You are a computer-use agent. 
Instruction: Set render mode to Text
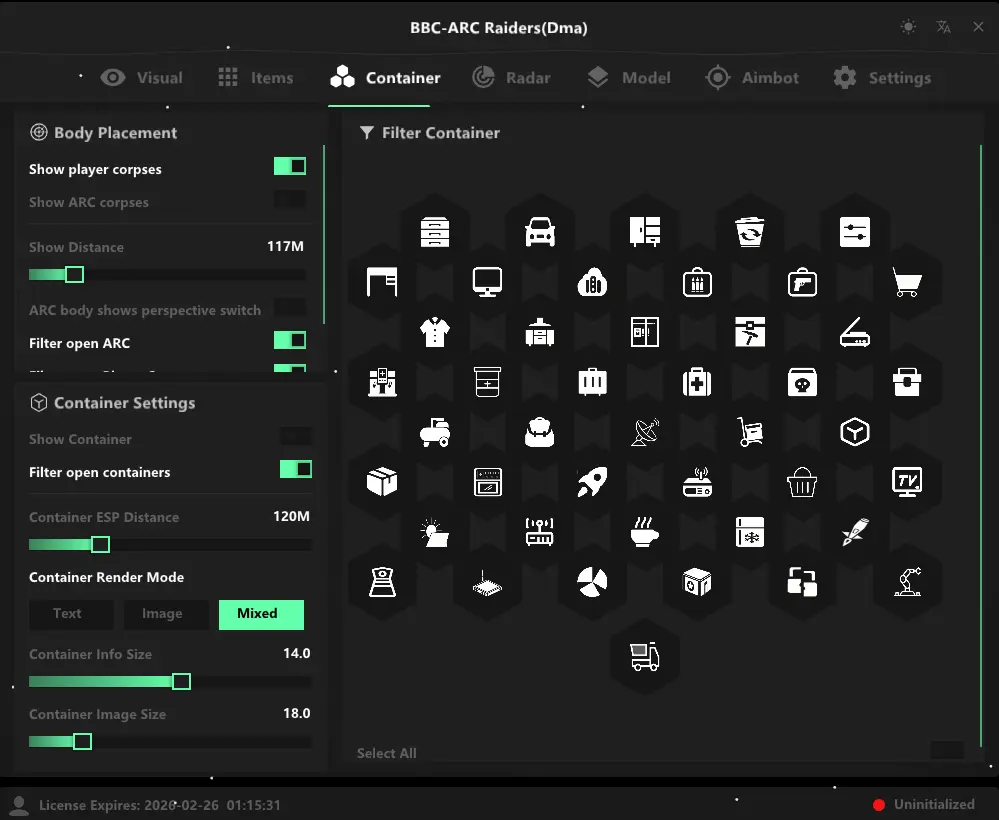point(68,614)
